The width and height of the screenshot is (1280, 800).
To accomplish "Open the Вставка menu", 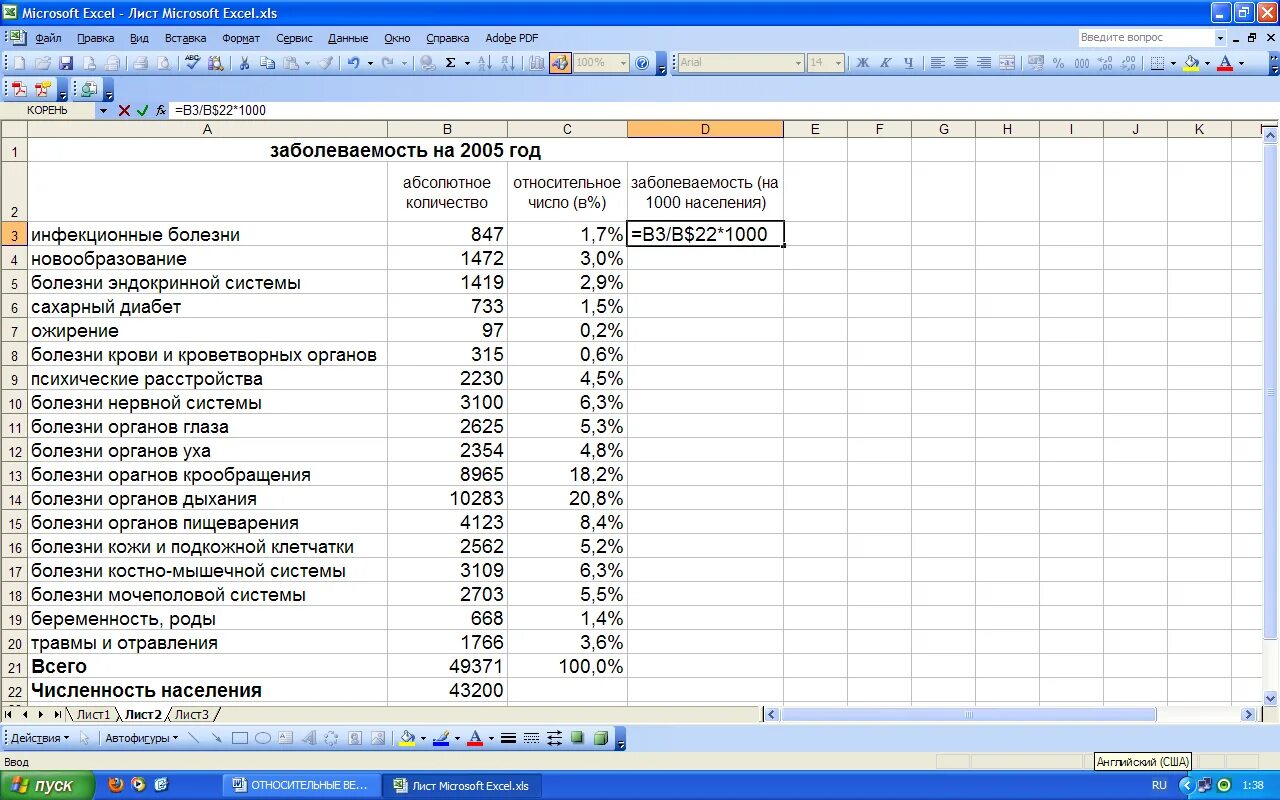I will (186, 38).
